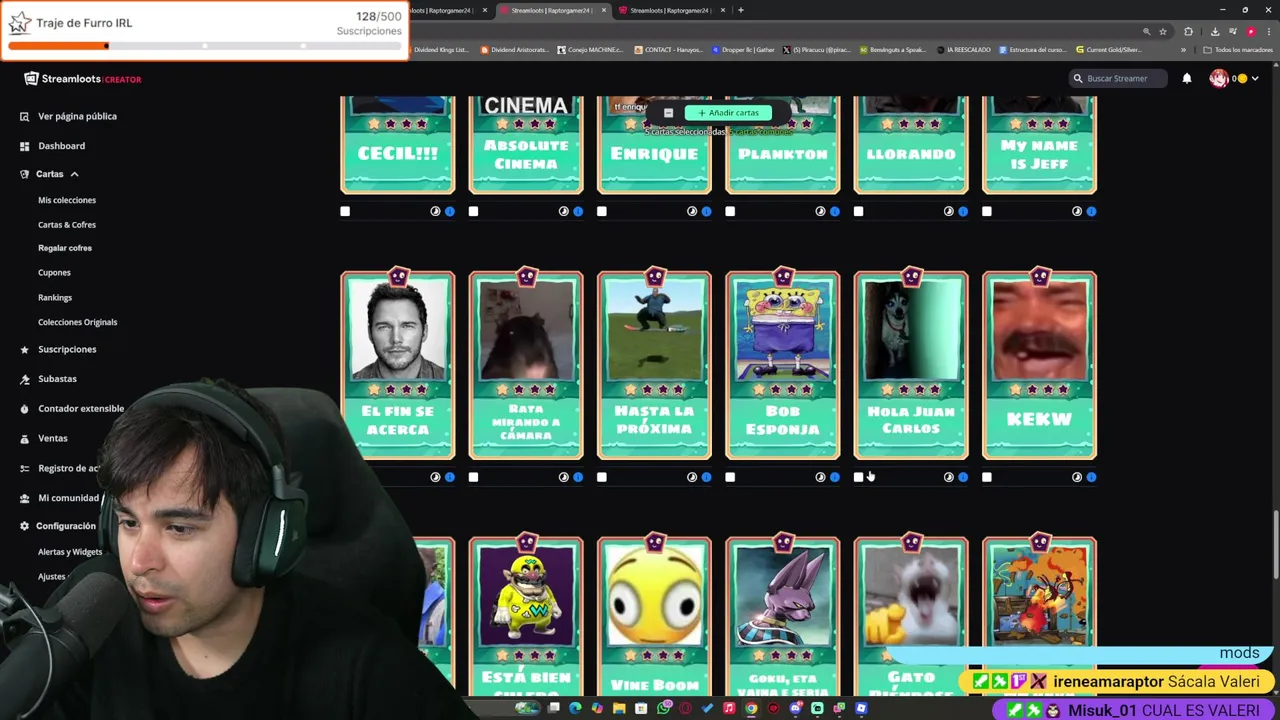The image size is (1280, 720).
Task: Open the info icon under CECIL!!! card
Action: pos(449,211)
